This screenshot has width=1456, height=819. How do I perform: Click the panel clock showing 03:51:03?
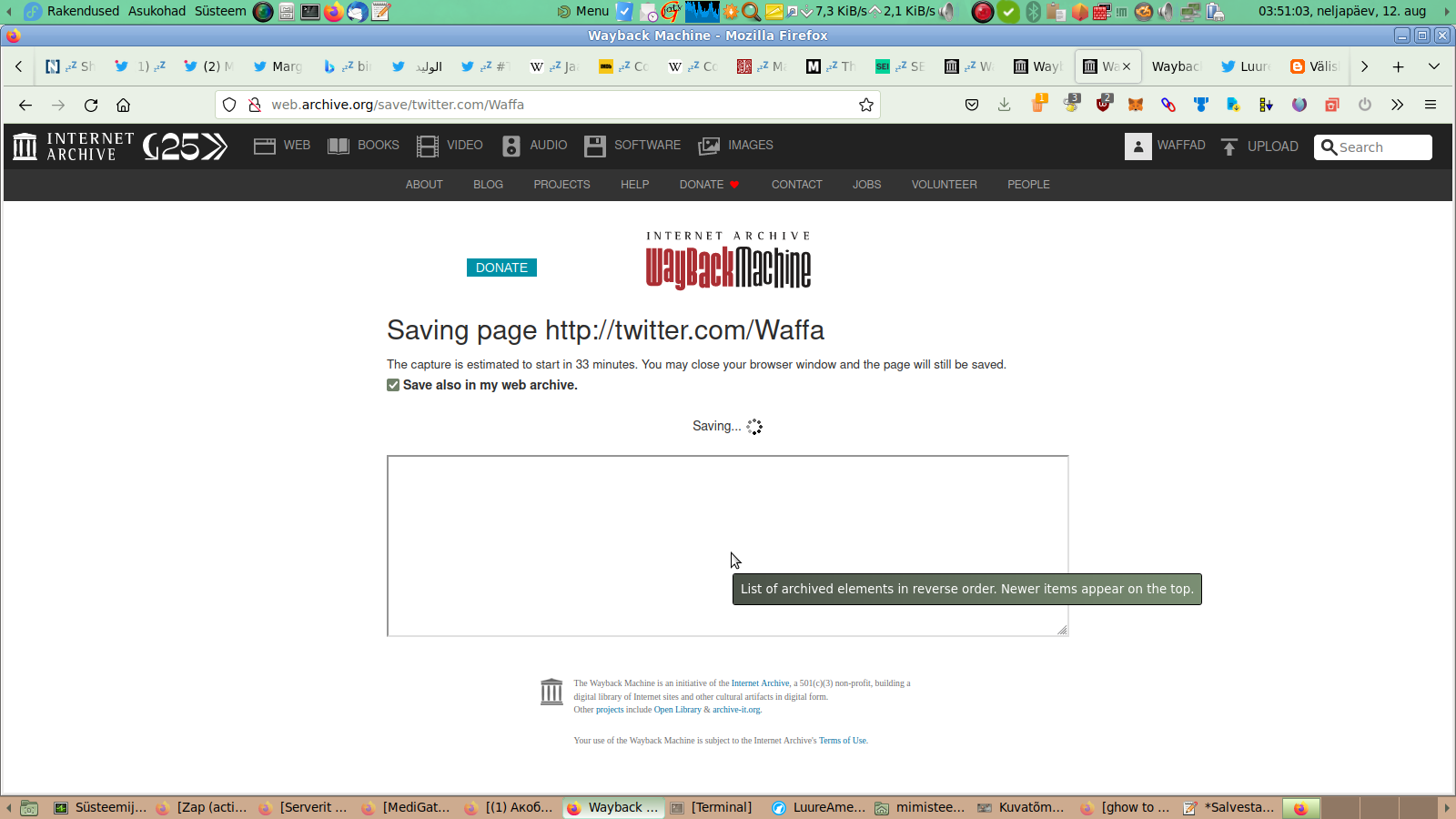click(x=1342, y=11)
